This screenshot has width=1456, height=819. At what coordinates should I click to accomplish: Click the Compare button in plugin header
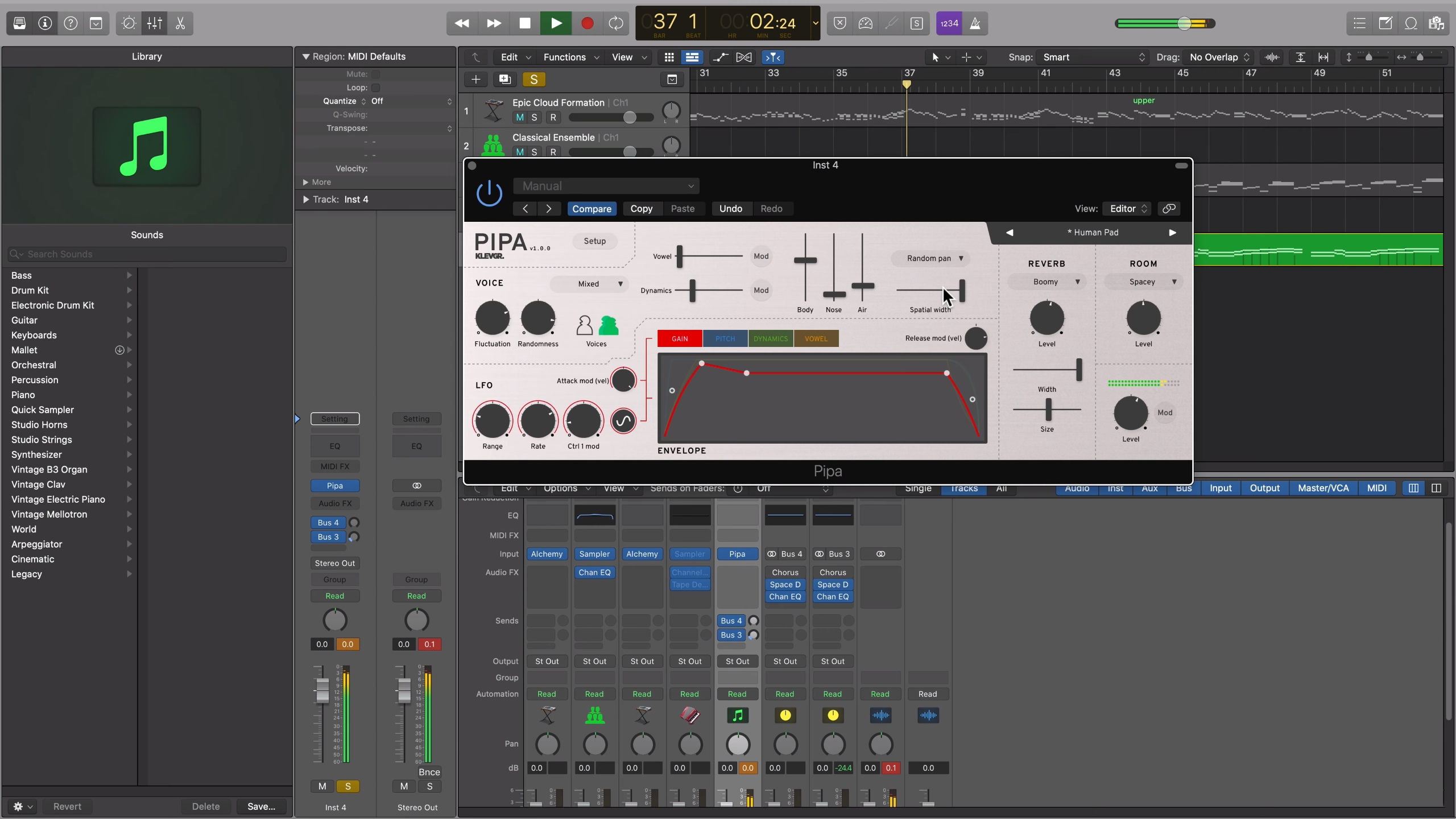point(591,209)
